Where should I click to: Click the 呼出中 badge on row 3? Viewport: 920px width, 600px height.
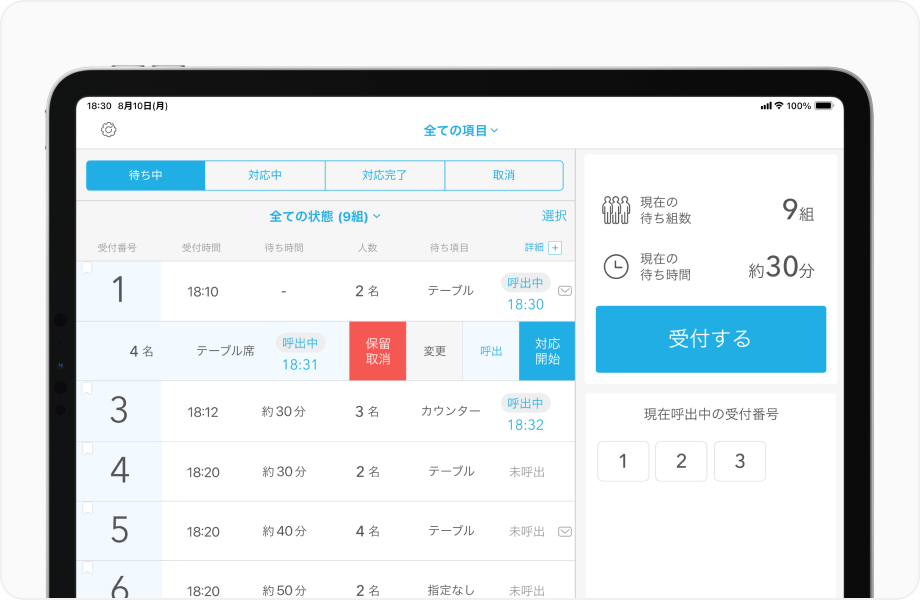526,402
